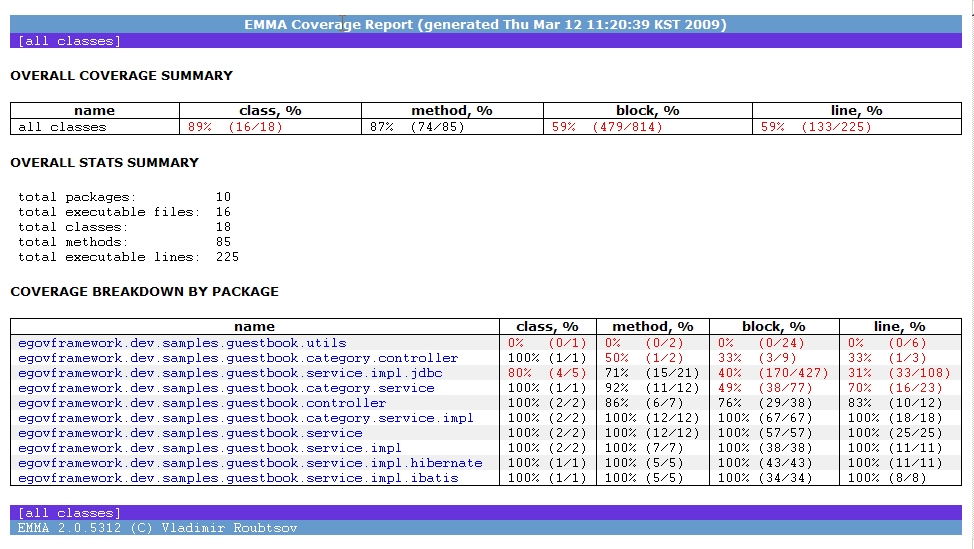Click the EMMA Coverage Report title bar
This screenshot has height=549, width=974.
486,25
